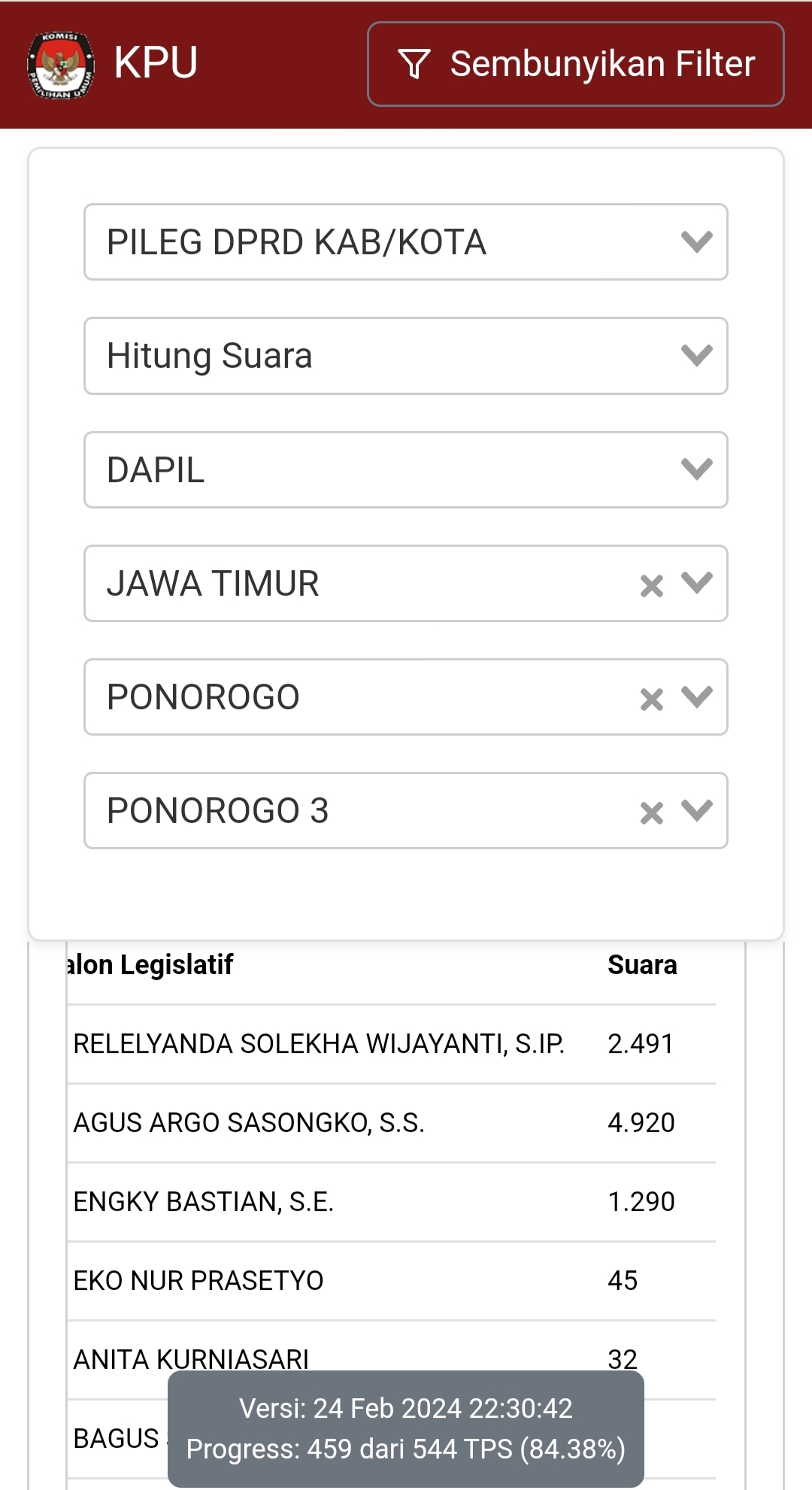
Task: Clear the PONOROGO 3 selection with the × icon
Action: [653, 811]
